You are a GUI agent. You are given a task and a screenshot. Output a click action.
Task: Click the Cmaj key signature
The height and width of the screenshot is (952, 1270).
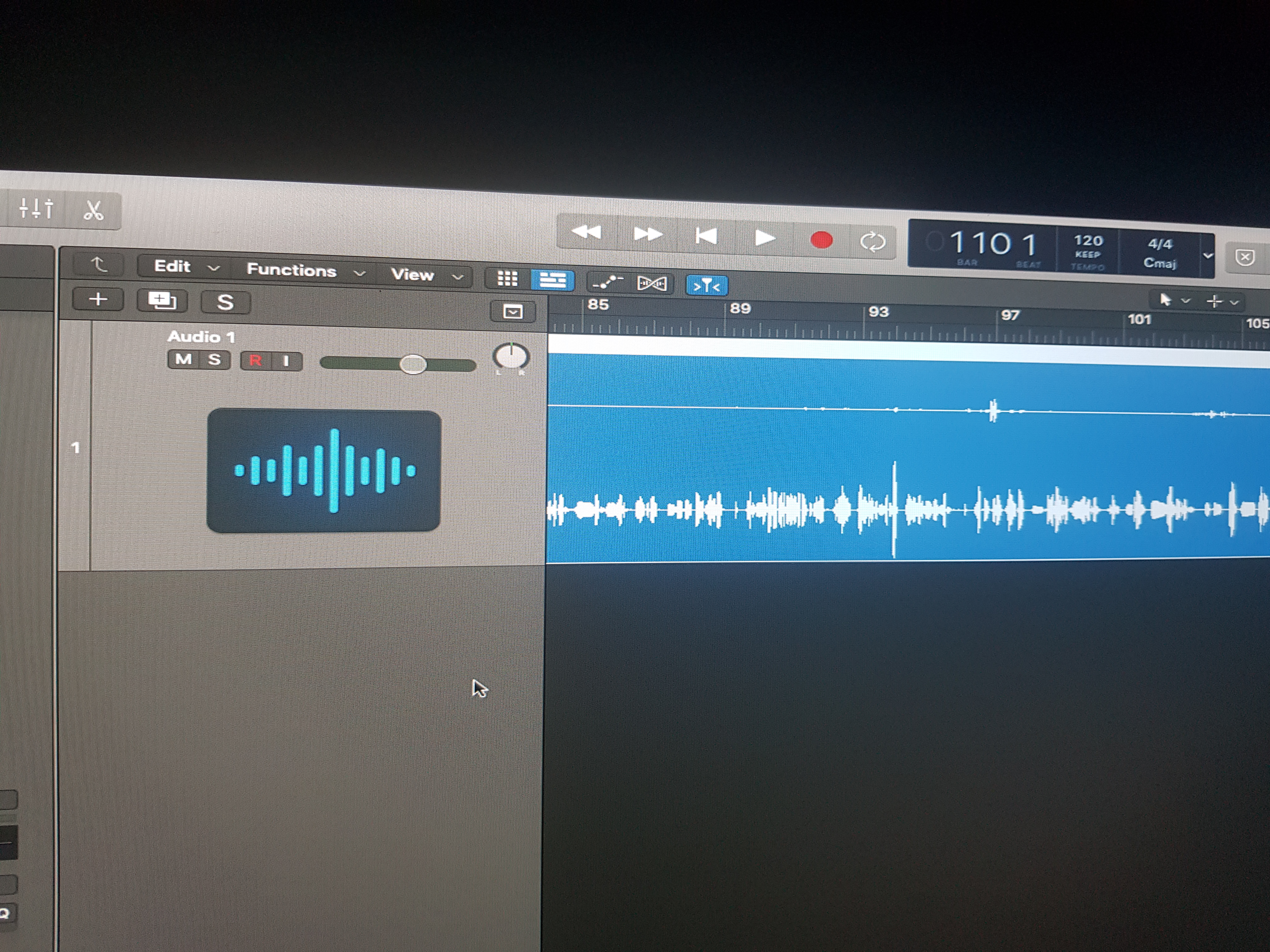pos(1160,263)
